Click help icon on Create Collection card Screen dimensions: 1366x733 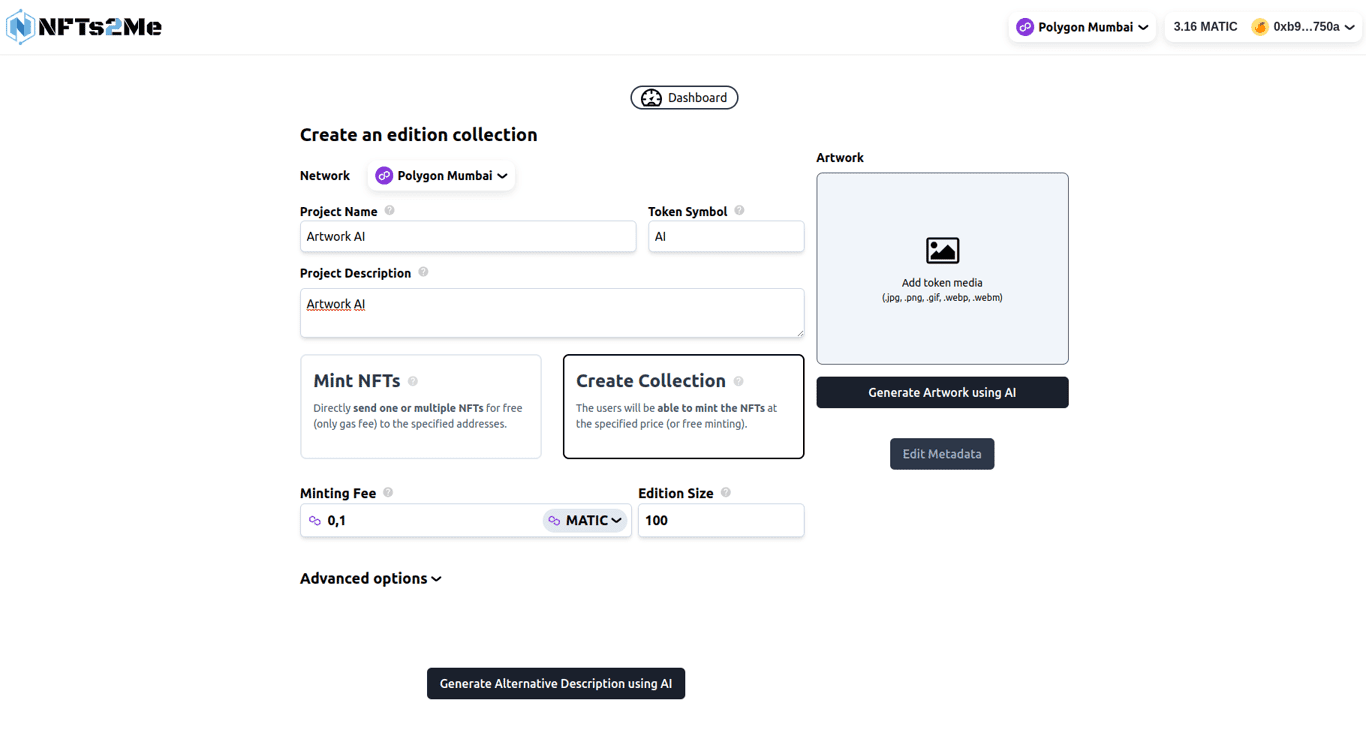pyautogui.click(x=739, y=381)
